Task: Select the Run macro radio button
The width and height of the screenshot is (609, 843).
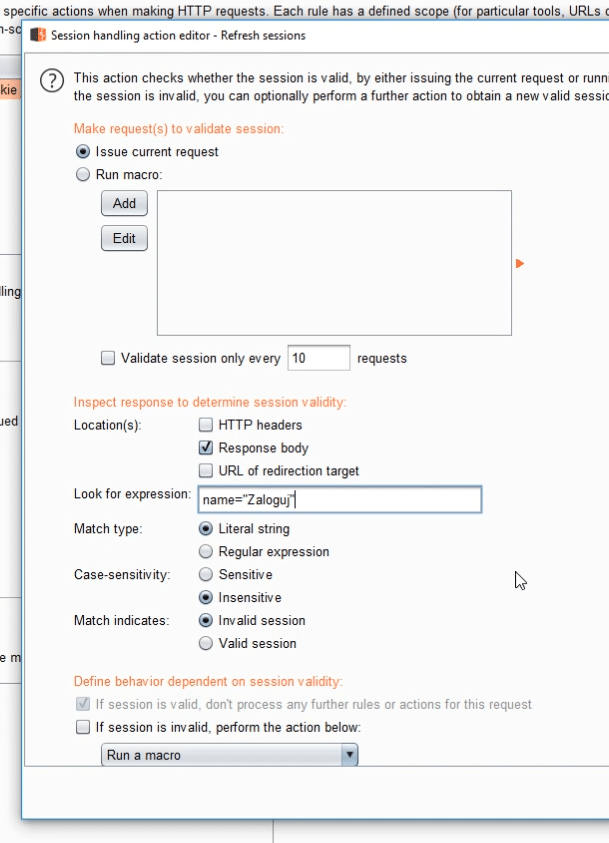Action: (x=83, y=174)
